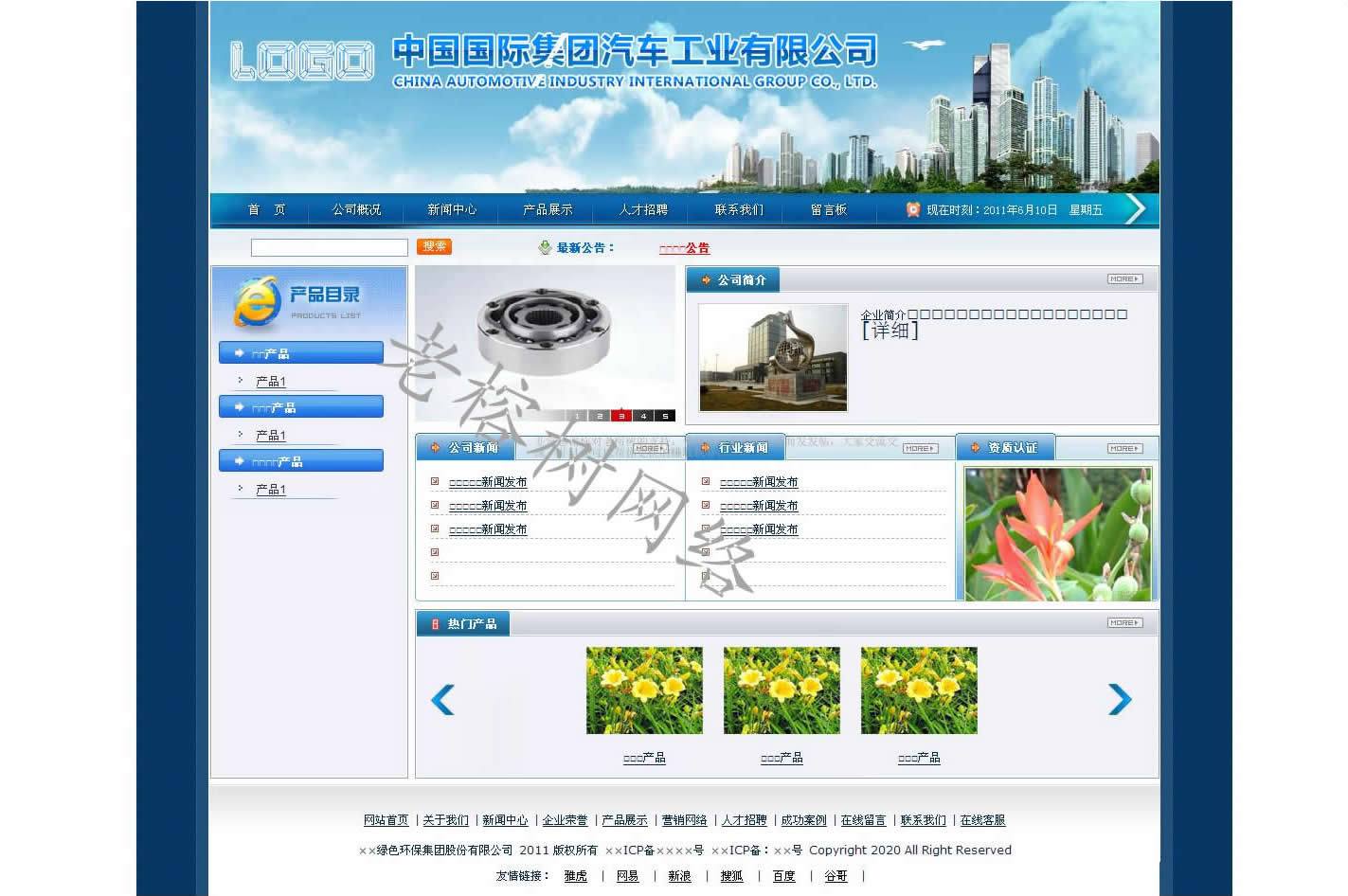Open the second 新闻发布 link in 行业新闻
This screenshot has height=896, width=1348.
point(759,506)
